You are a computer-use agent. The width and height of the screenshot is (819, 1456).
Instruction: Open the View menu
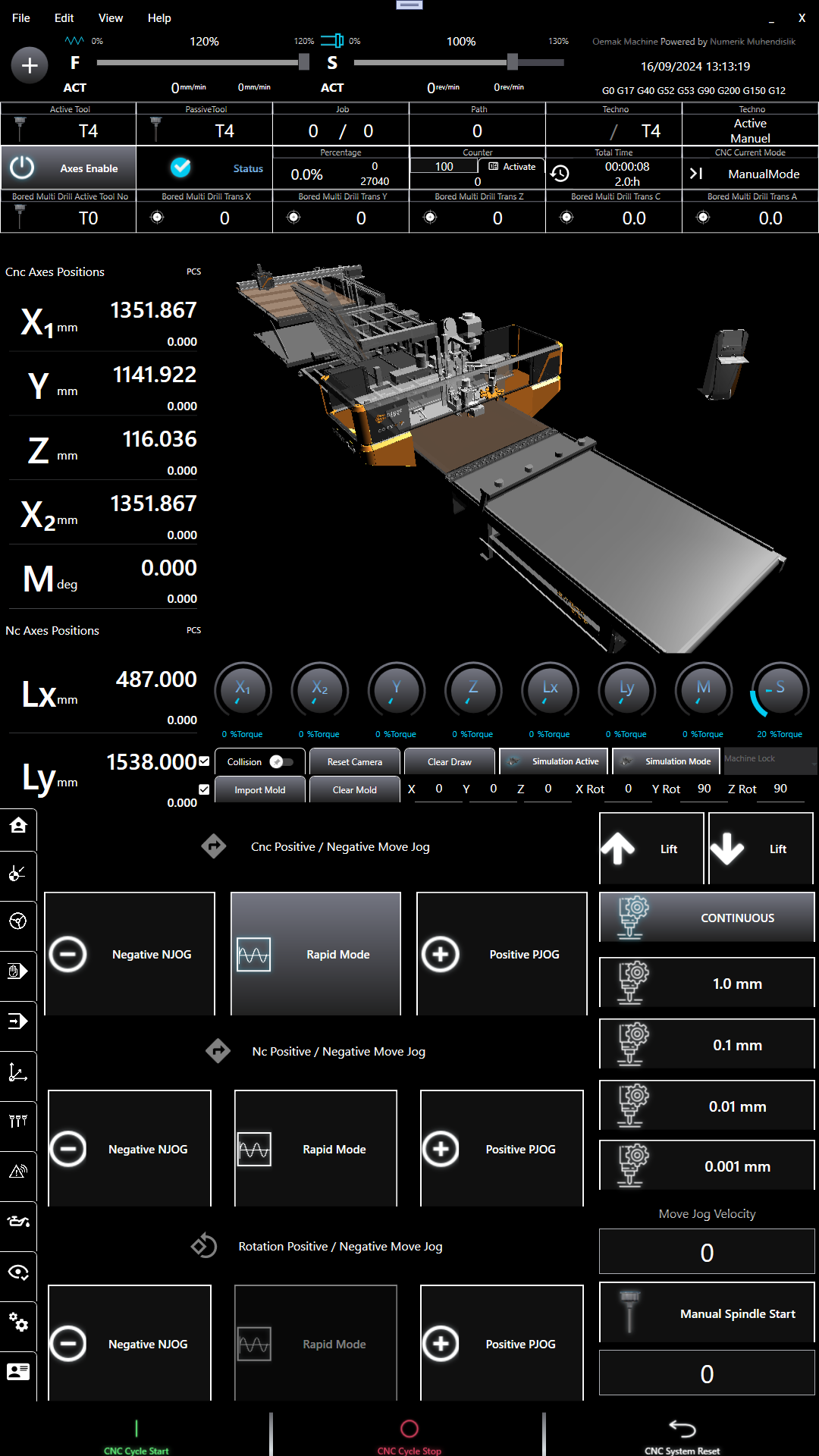point(111,18)
